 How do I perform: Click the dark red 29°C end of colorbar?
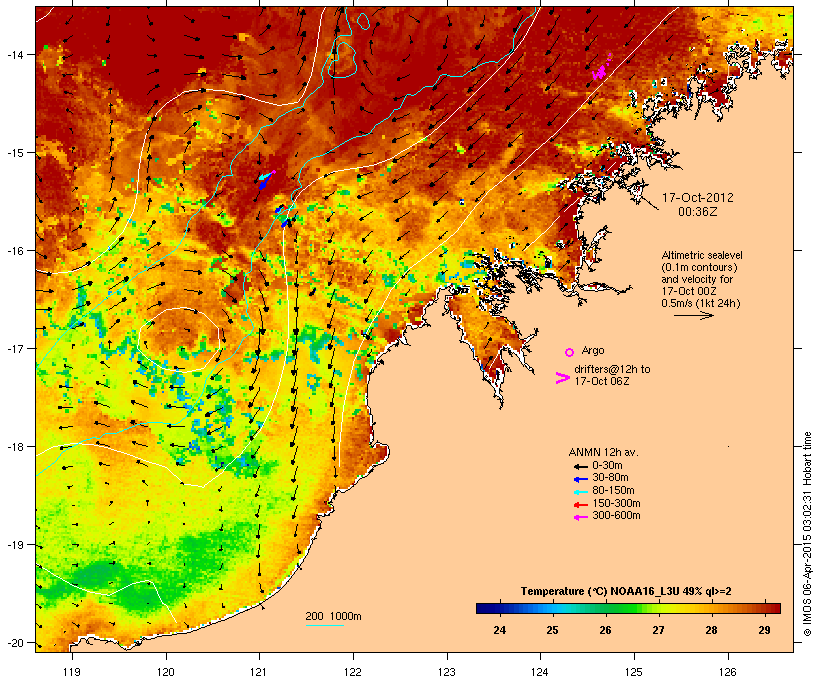(774, 608)
